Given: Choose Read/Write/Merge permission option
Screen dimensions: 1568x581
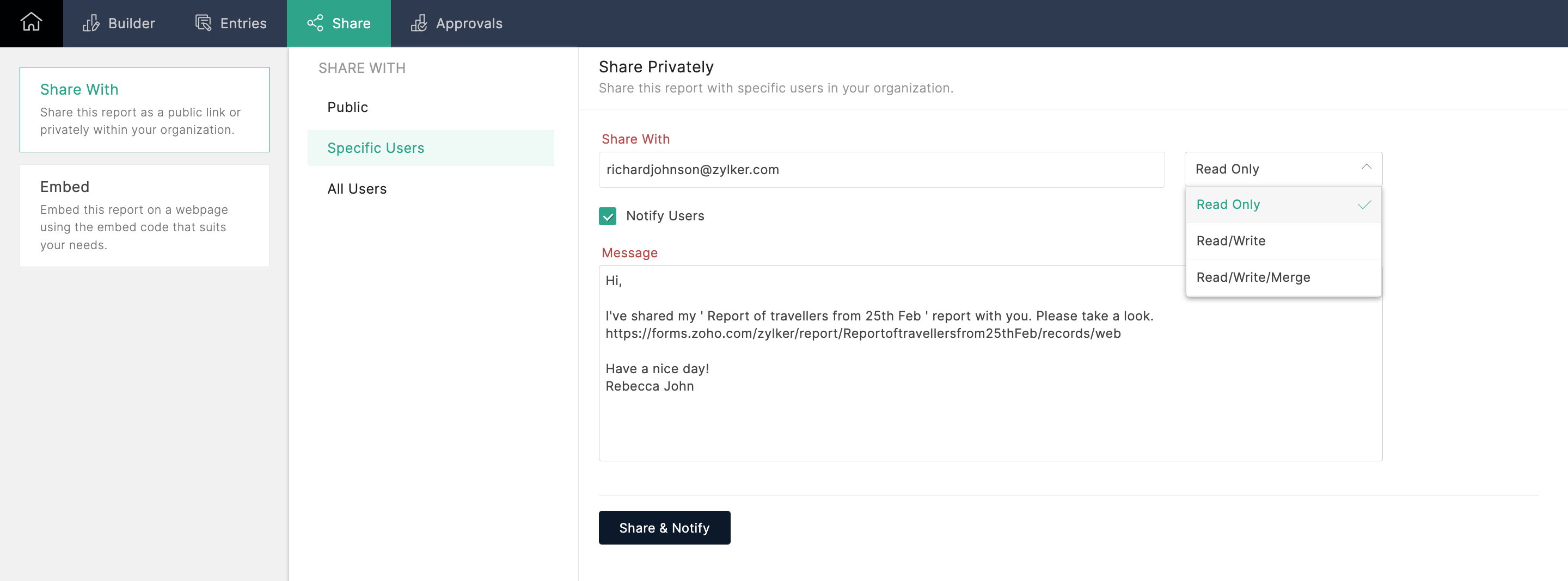Looking at the screenshot, I should [1253, 277].
